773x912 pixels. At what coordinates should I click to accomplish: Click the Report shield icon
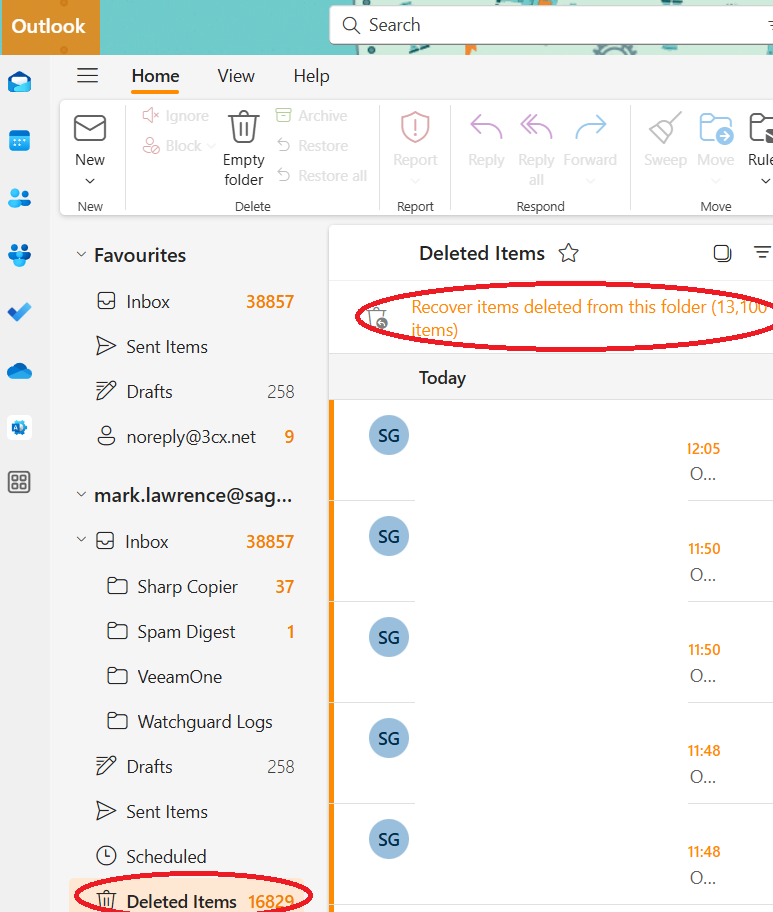tap(415, 127)
